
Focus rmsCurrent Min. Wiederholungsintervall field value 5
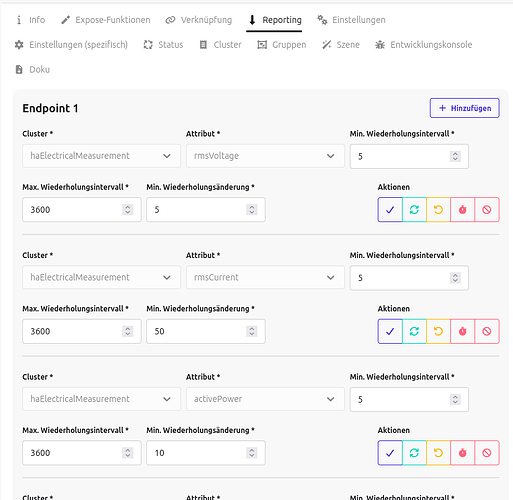pos(409,278)
